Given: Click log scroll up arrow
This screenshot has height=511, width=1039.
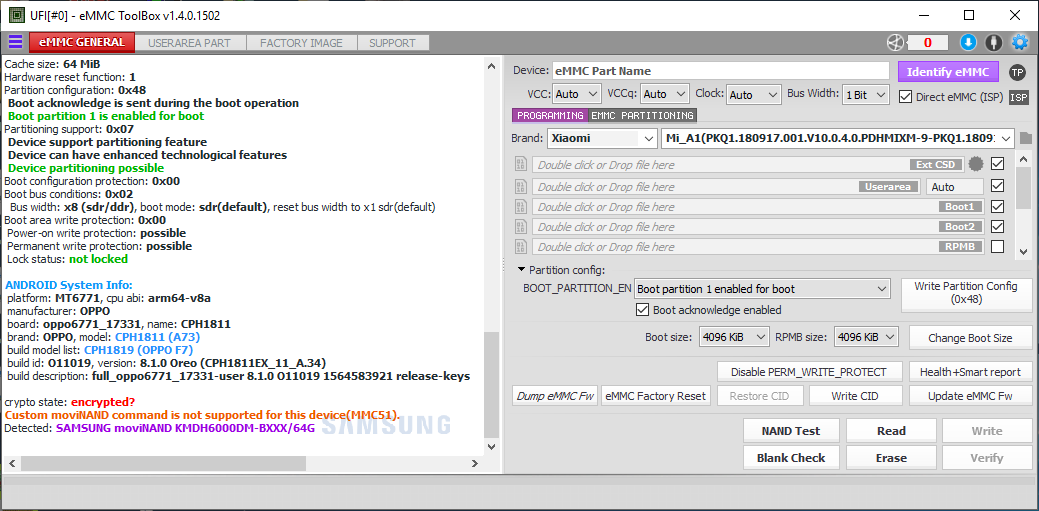Looking at the screenshot, I should click(490, 66).
